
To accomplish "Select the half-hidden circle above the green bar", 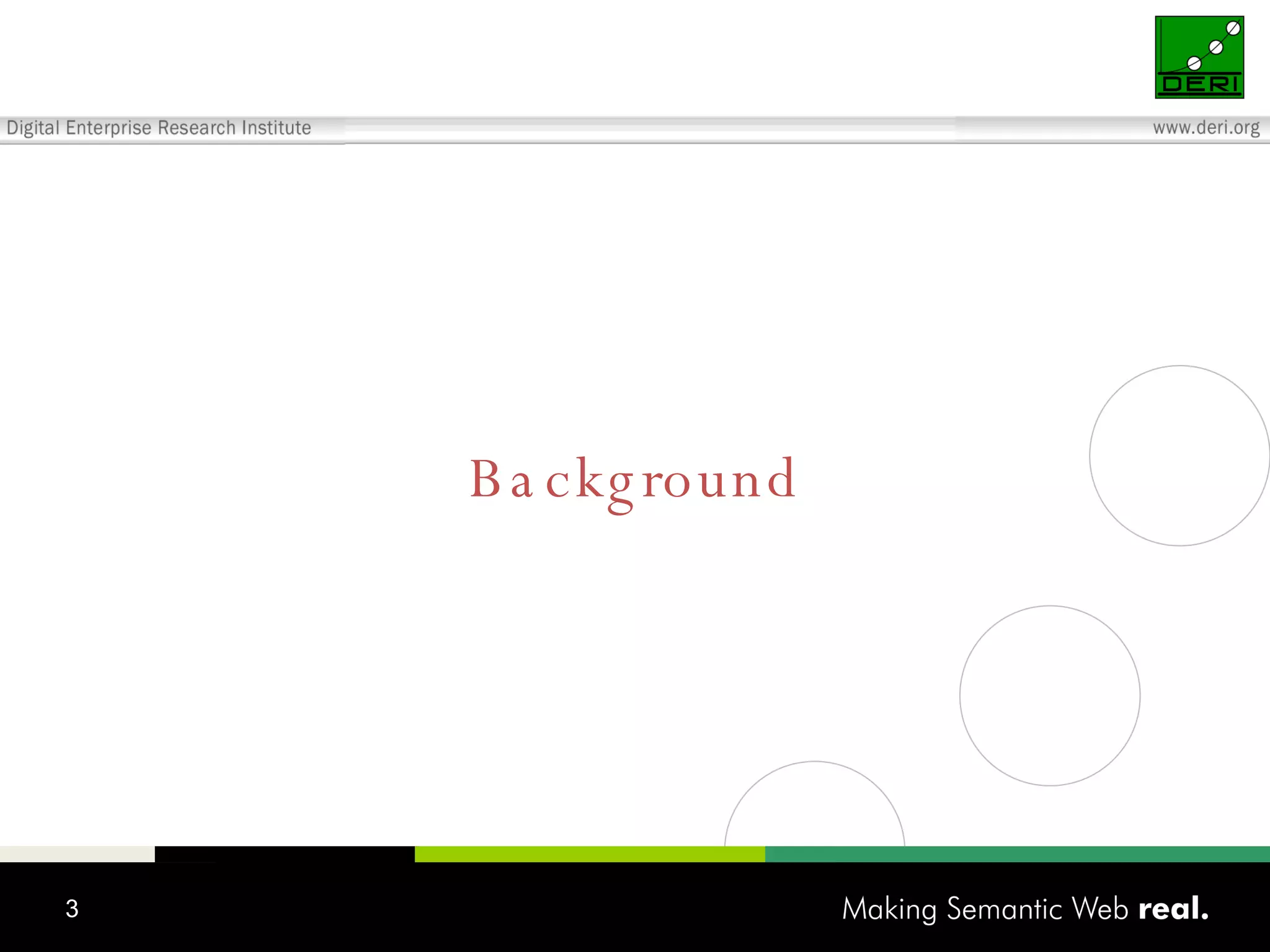I will pos(814,762).
